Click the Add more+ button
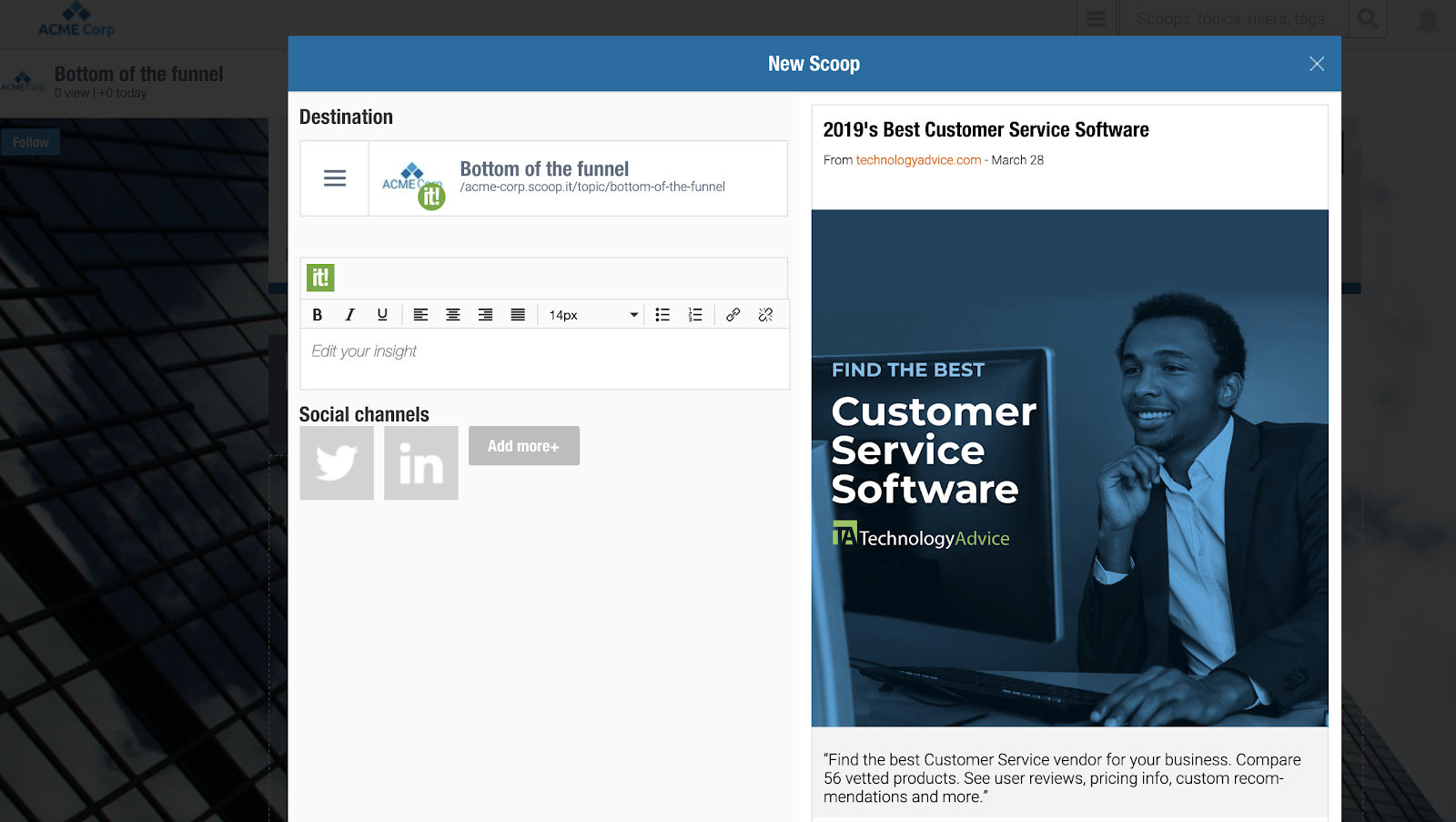The width and height of the screenshot is (1456, 822). [524, 446]
